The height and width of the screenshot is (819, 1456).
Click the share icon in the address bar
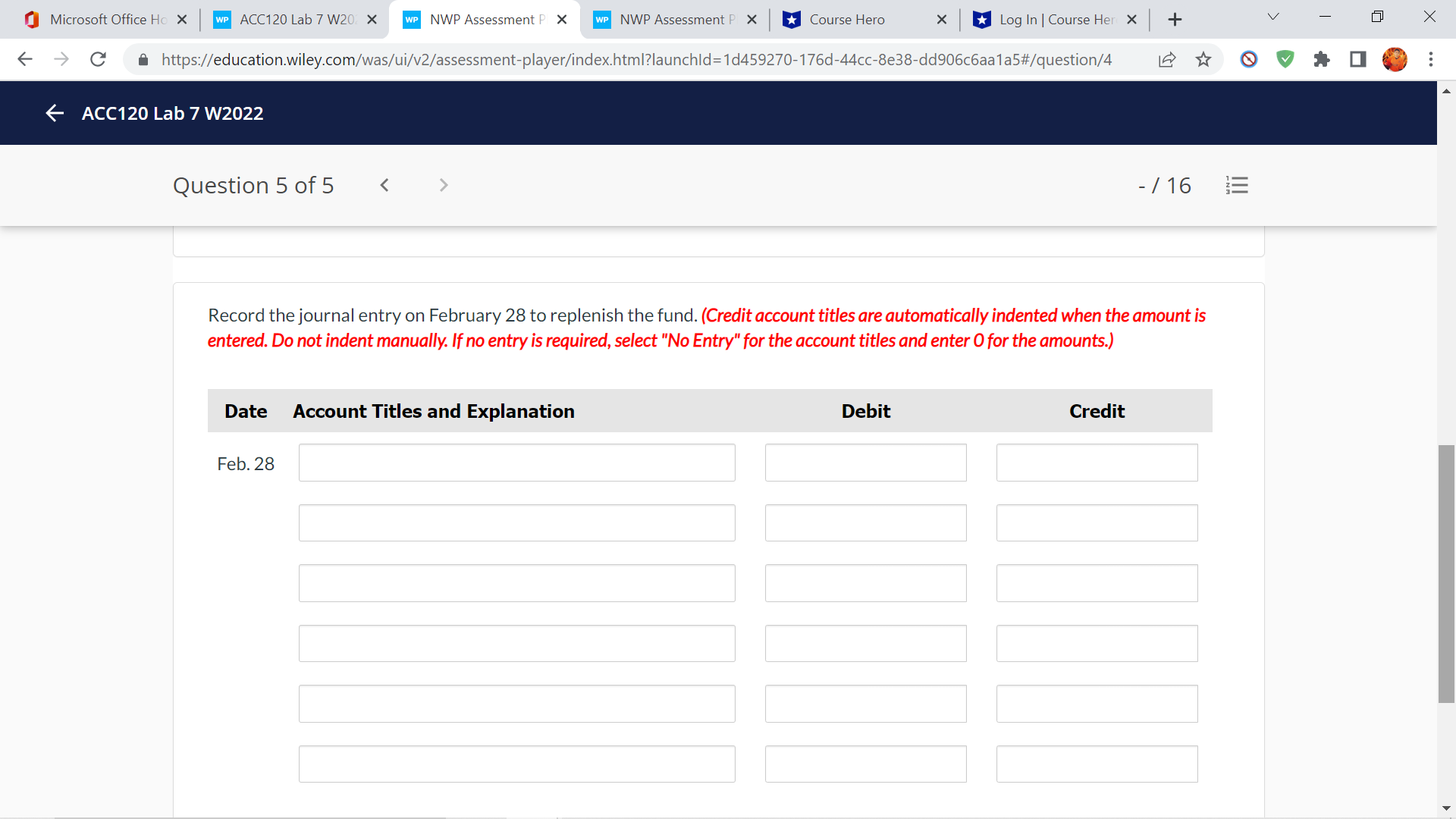tap(1167, 59)
